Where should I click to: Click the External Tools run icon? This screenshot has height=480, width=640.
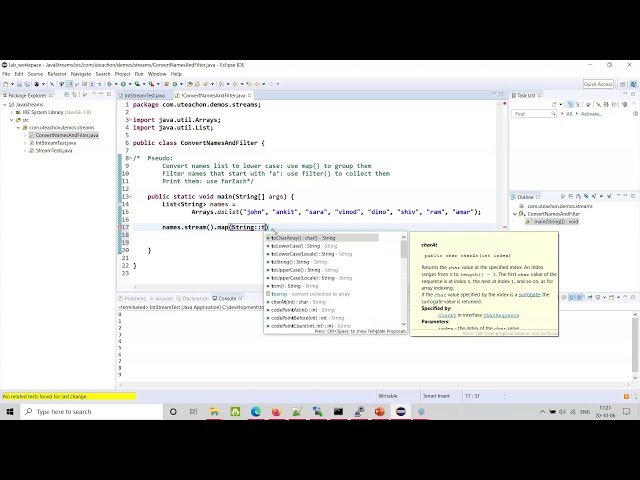(x=151, y=84)
